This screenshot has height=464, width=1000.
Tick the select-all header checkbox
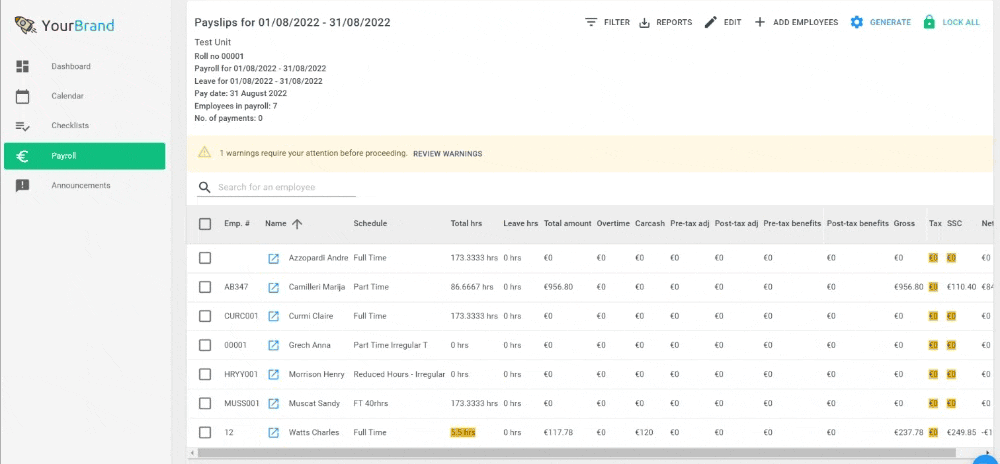[x=205, y=224]
